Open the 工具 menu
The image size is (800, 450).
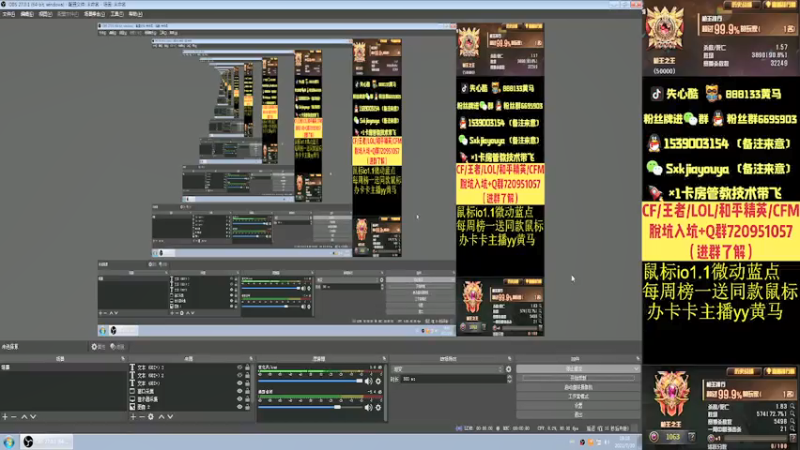click(x=117, y=14)
